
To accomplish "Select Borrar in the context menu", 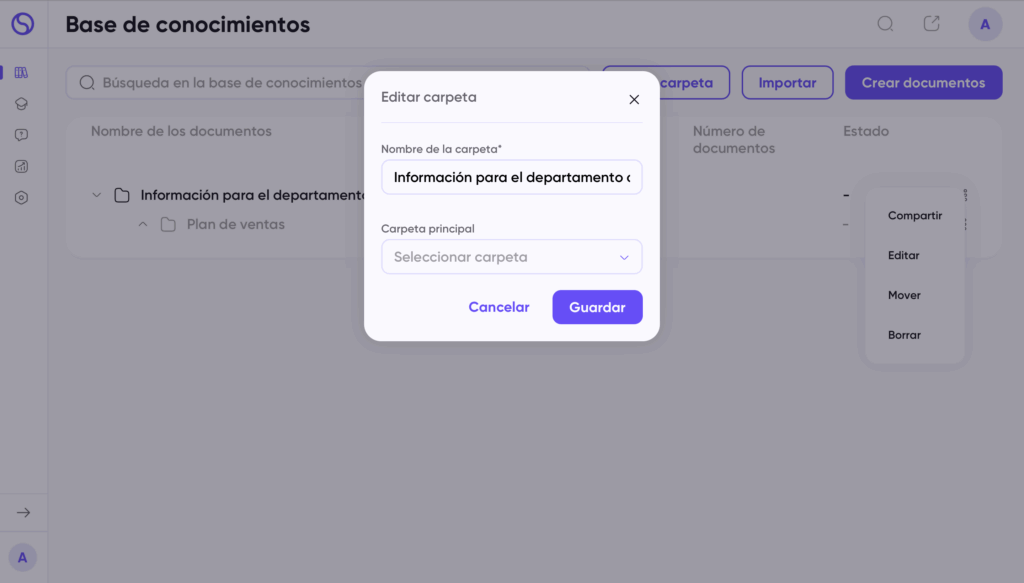I will pyautogui.click(x=904, y=335).
